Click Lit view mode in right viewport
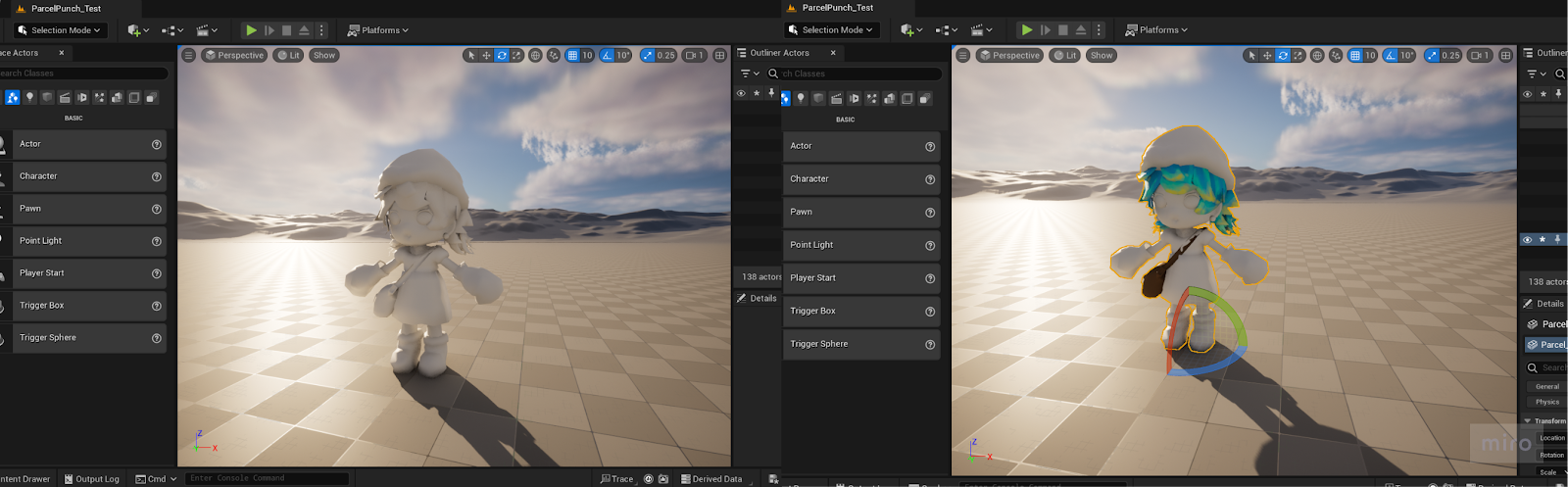1568x487 pixels. pos(1064,56)
